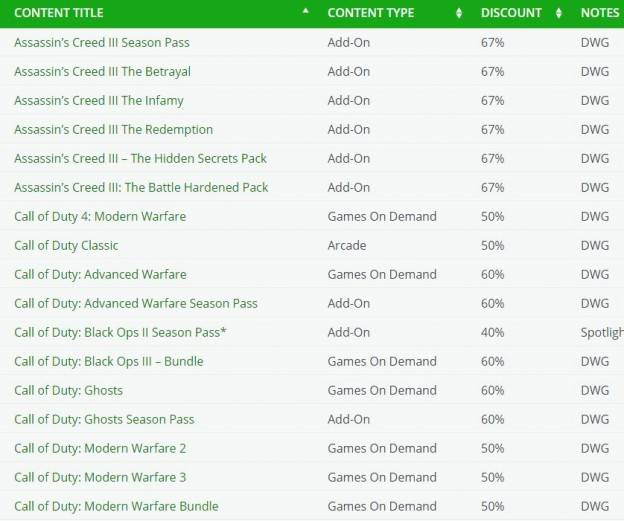Click the NOTES column header
The image size is (624, 521).
600,13
